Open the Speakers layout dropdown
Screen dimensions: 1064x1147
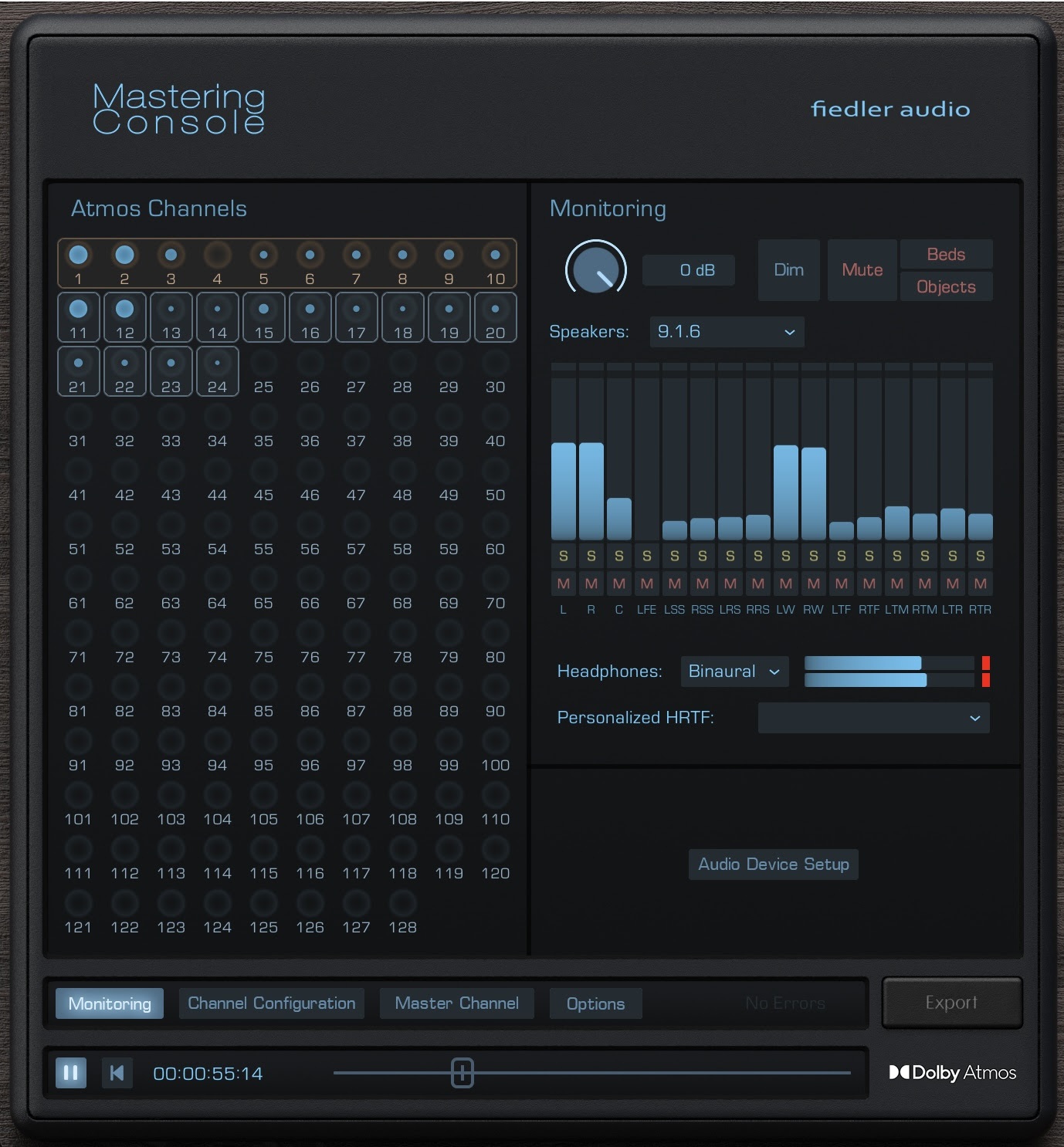[726, 331]
